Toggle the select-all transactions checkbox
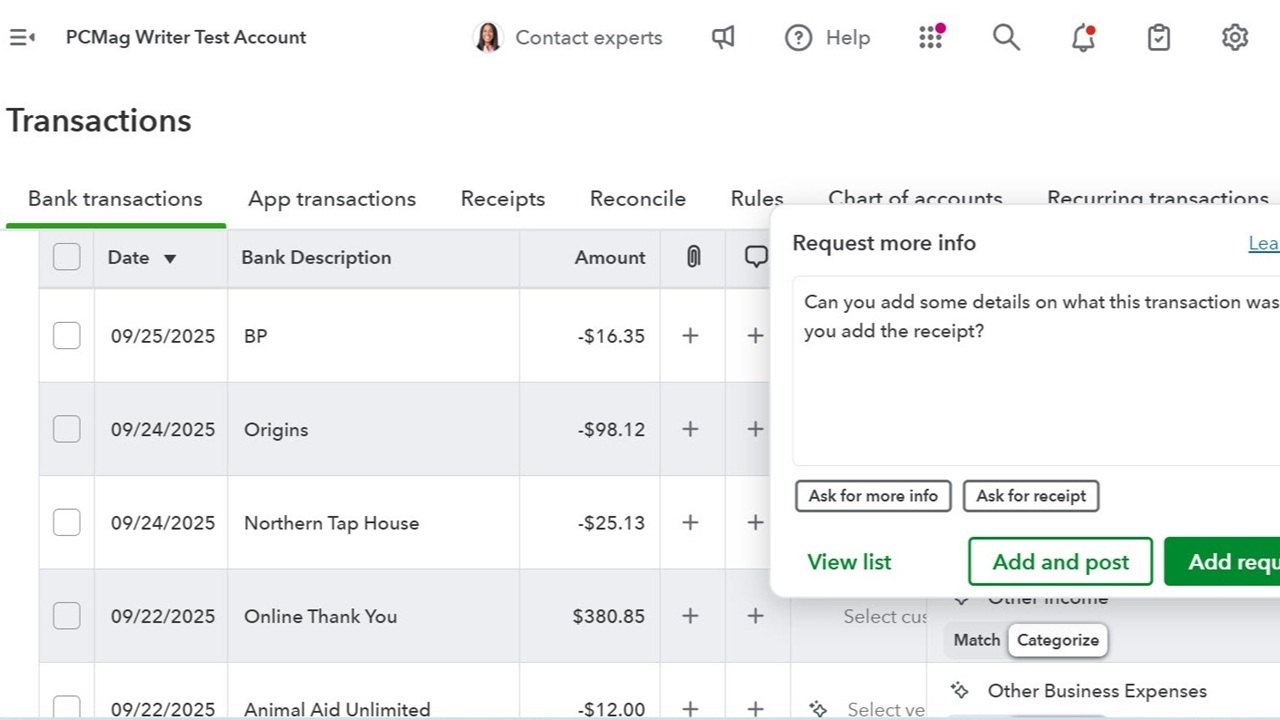Image resolution: width=1280 pixels, height=720 pixels. (67, 257)
